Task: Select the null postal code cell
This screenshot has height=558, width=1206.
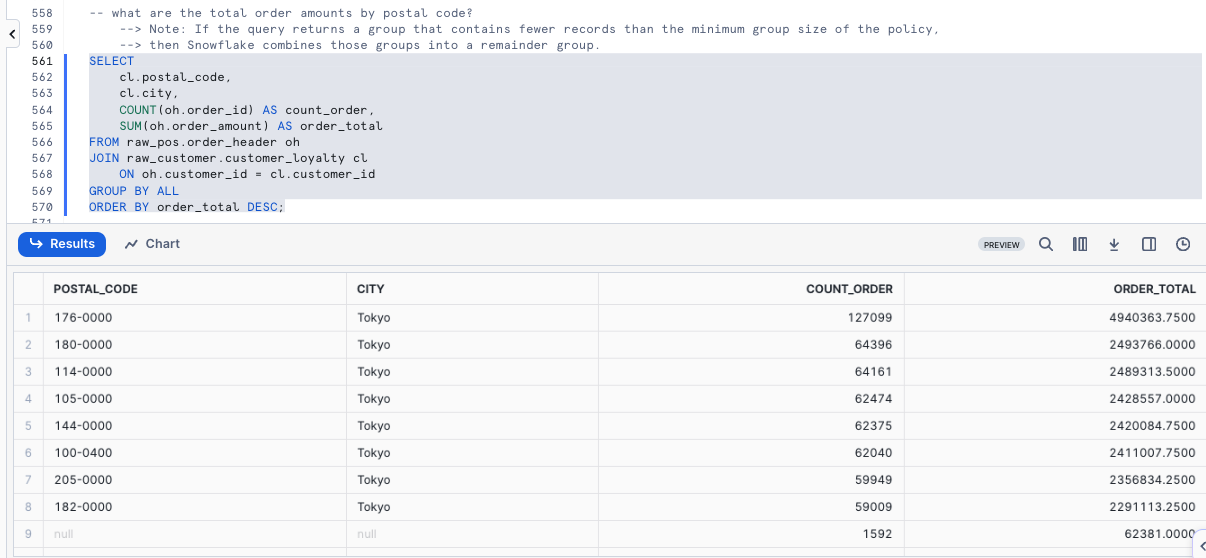Action: click(64, 534)
